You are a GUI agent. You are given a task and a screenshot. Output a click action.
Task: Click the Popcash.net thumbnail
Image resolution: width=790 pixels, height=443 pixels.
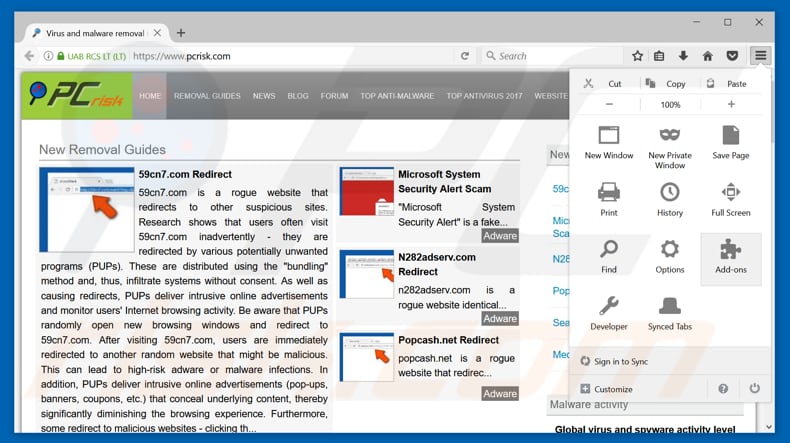367,357
